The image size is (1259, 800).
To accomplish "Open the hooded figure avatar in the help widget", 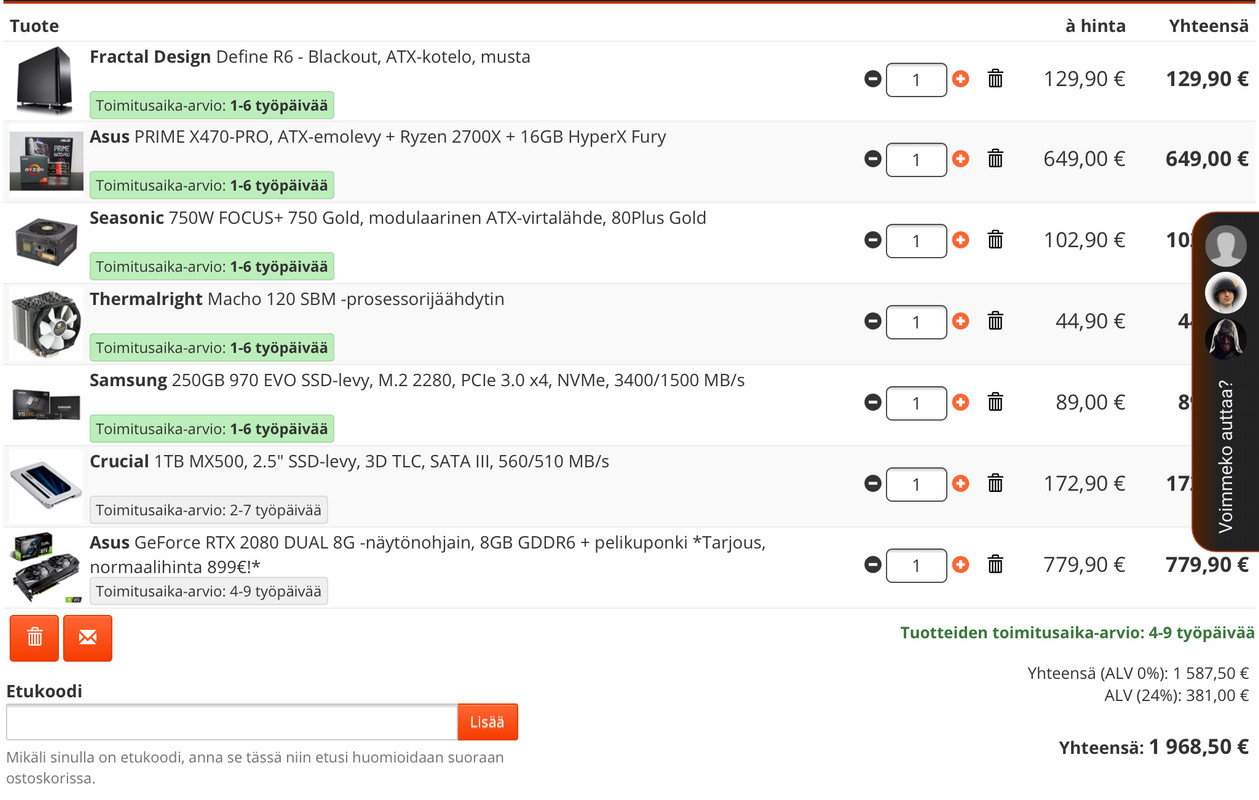I will [1225, 339].
